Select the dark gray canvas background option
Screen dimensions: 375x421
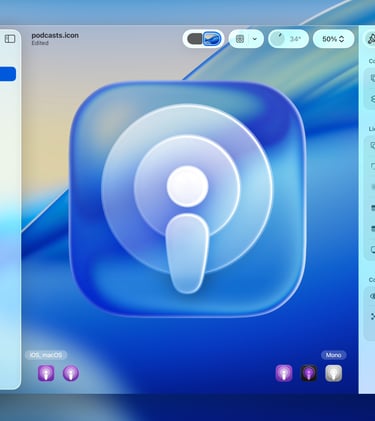[195, 39]
